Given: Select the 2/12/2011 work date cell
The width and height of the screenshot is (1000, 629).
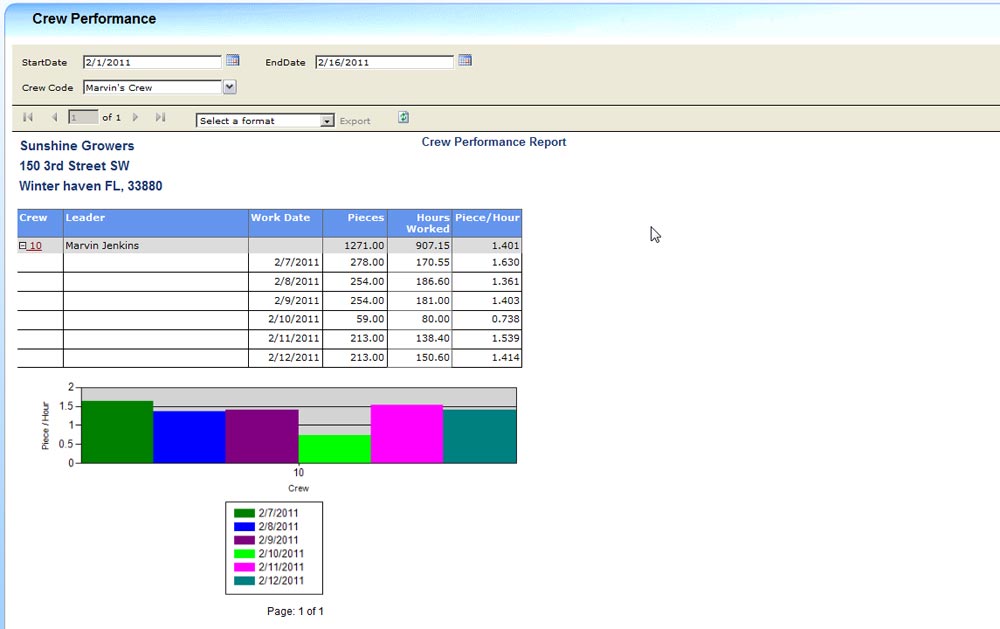Looking at the screenshot, I should tap(286, 357).
